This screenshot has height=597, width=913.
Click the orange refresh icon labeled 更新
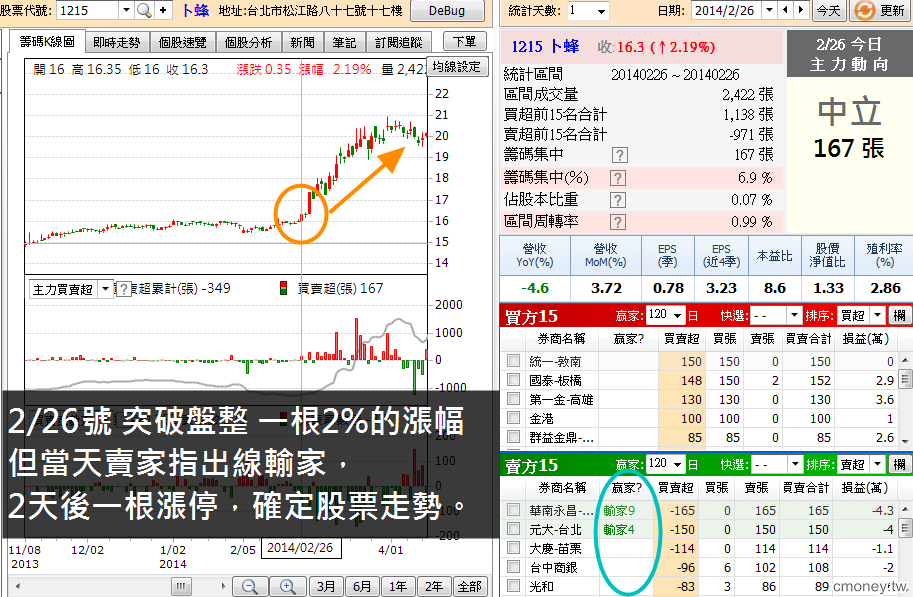coord(881,11)
